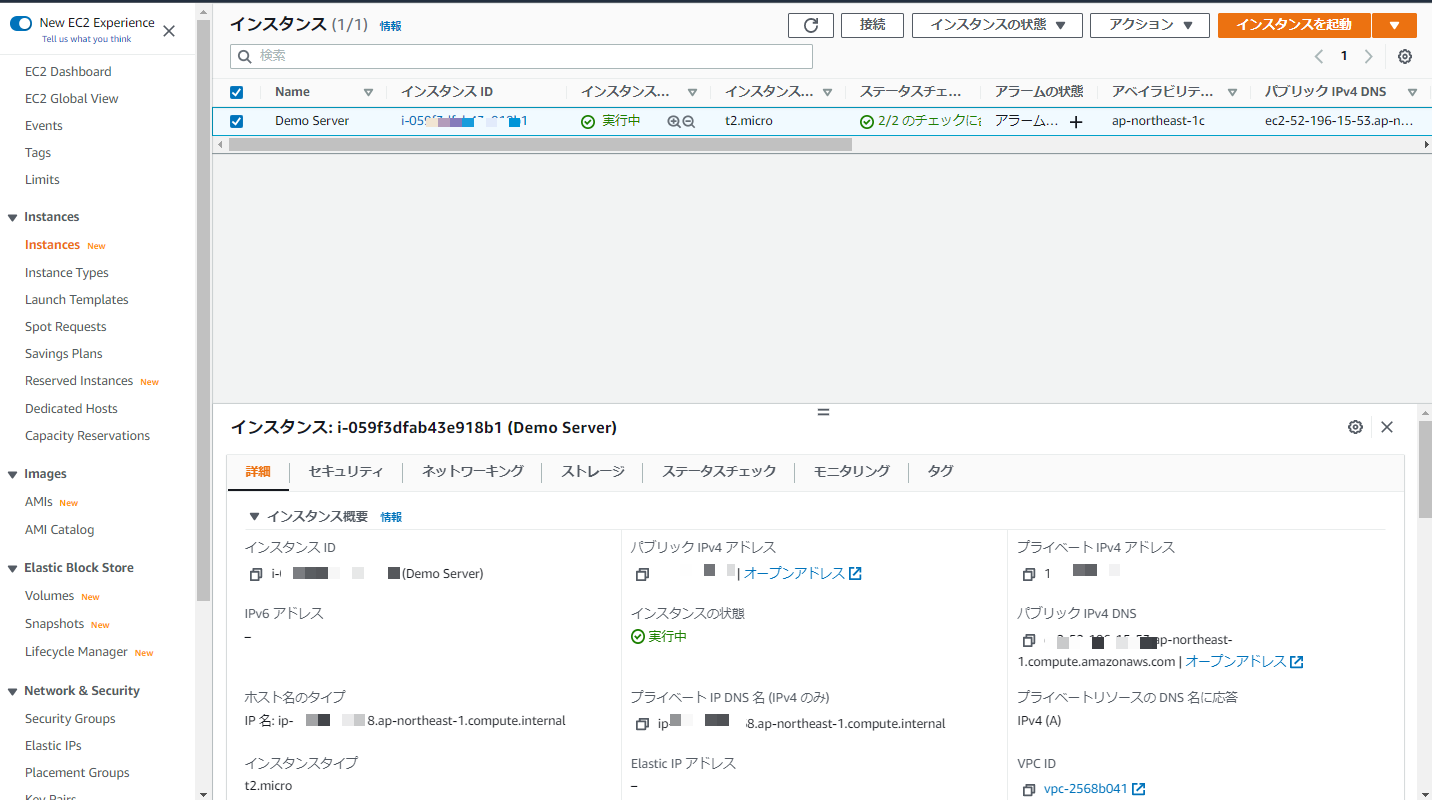Collapse the インスタンス概要 section
Screen dimensions: 1432x800
[x=256, y=516]
